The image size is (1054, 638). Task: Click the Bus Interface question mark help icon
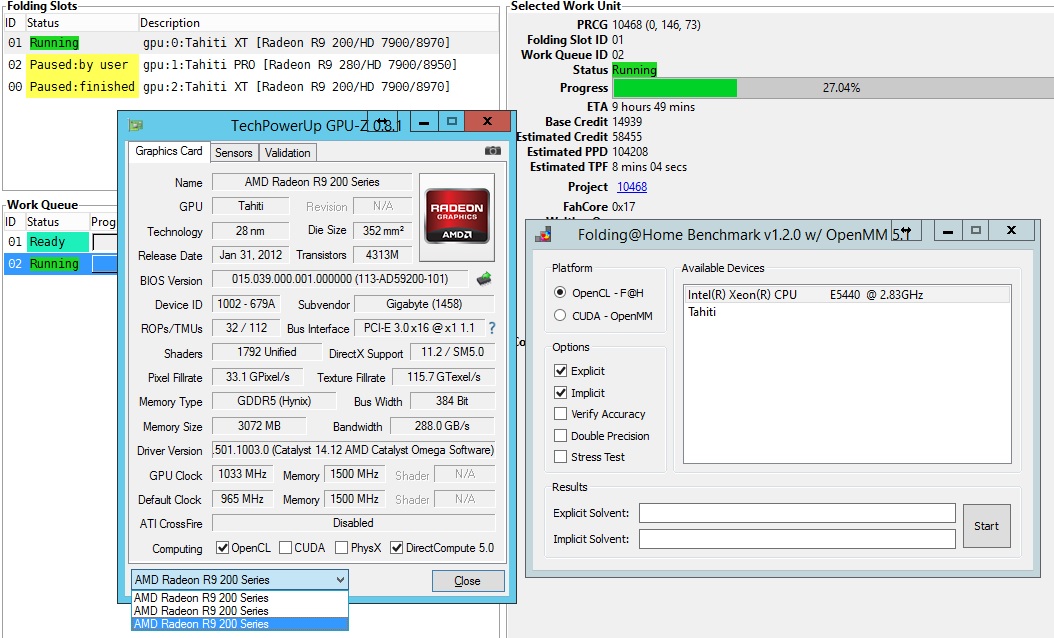(492, 328)
